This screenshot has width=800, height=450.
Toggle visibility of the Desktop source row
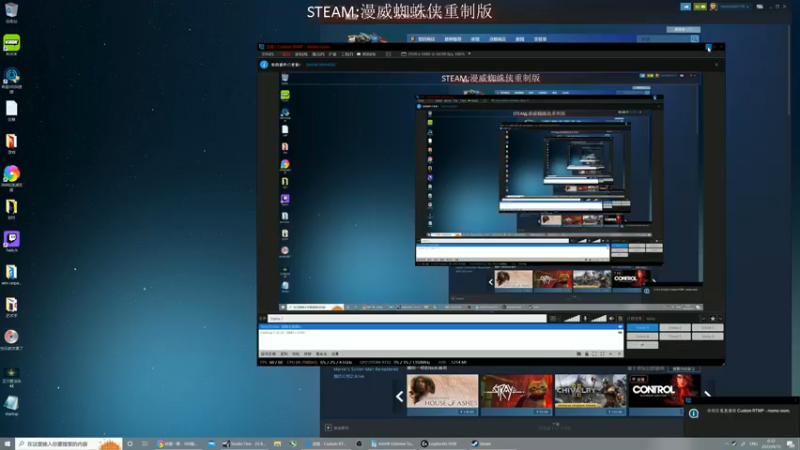click(x=620, y=333)
